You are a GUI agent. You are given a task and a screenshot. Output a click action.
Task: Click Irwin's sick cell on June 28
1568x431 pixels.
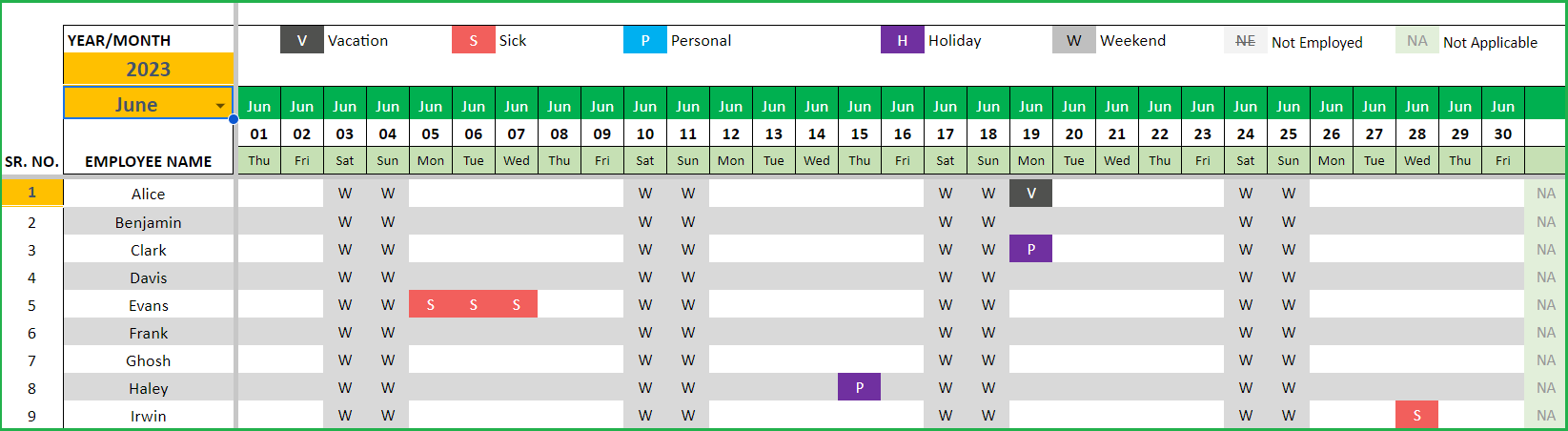click(x=1417, y=415)
